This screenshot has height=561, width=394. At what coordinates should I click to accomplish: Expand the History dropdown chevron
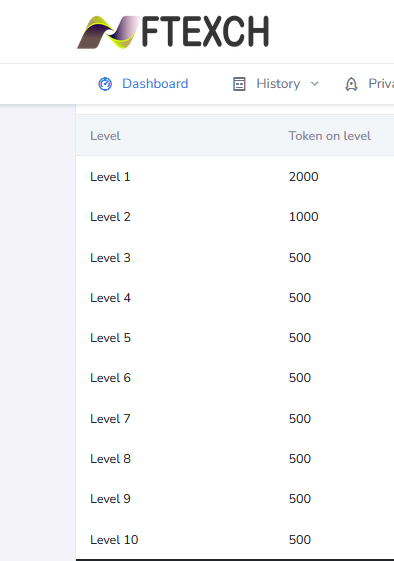(x=315, y=84)
